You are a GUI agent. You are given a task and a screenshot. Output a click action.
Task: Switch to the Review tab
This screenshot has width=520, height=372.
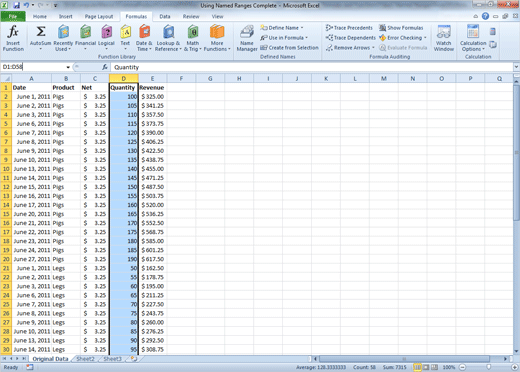(x=191, y=16)
